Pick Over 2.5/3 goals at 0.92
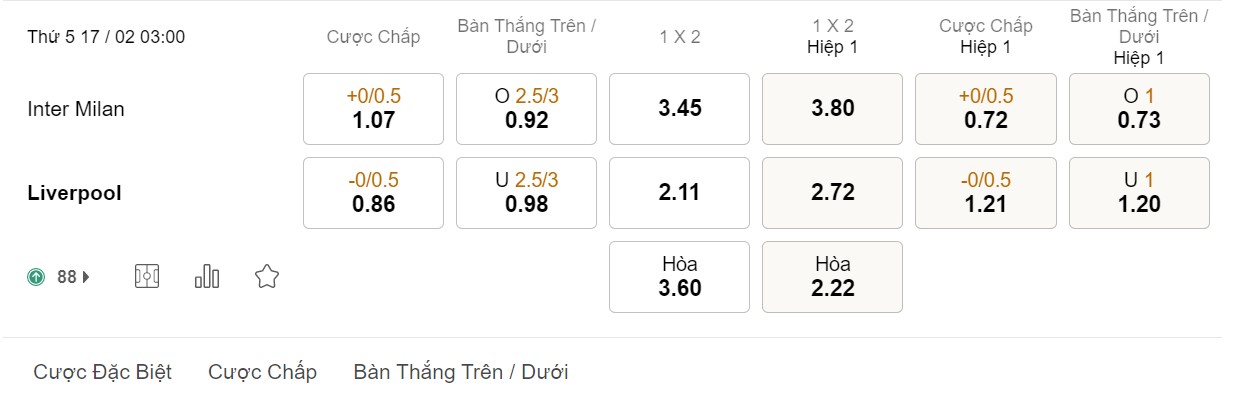Image resolution: width=1235 pixels, height=407 pixels. click(x=526, y=108)
